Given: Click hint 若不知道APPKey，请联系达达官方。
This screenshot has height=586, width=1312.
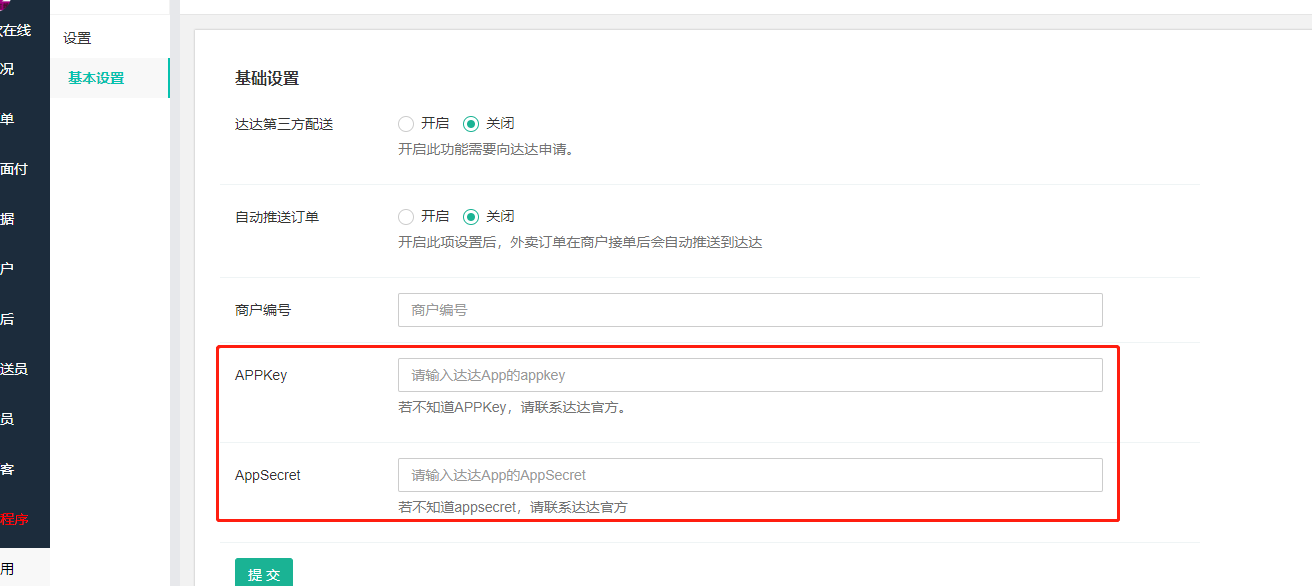Looking at the screenshot, I should point(513,408).
